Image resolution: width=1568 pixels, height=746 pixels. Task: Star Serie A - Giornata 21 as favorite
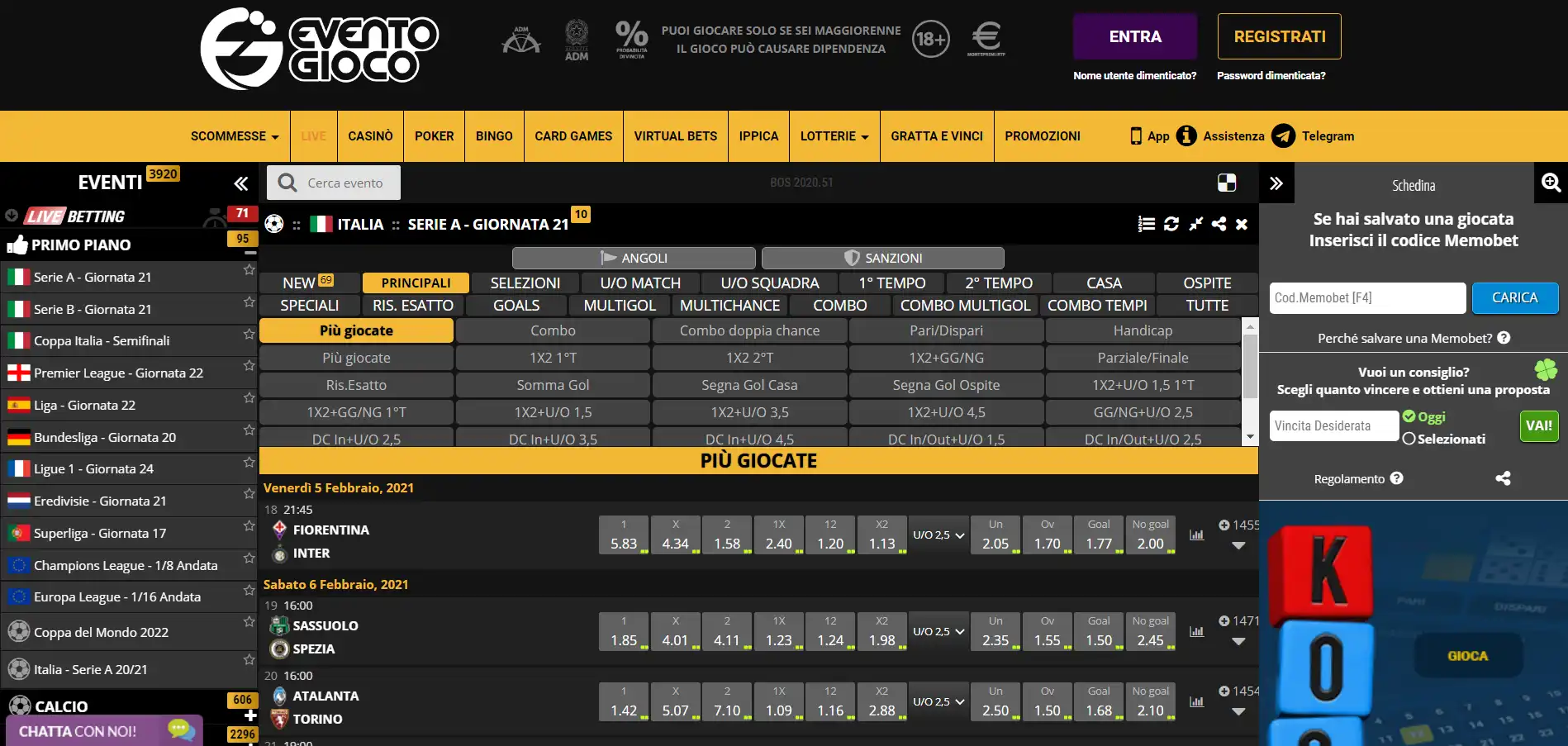point(249,270)
